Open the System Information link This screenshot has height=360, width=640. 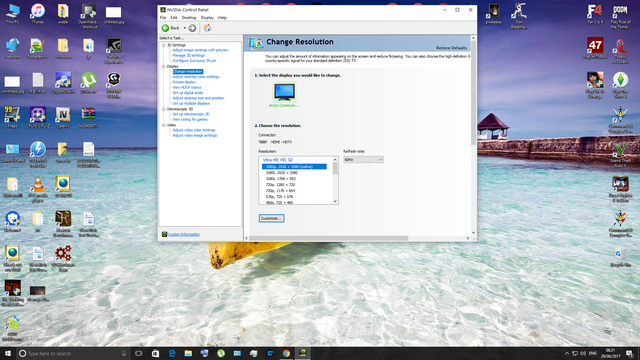click(184, 234)
